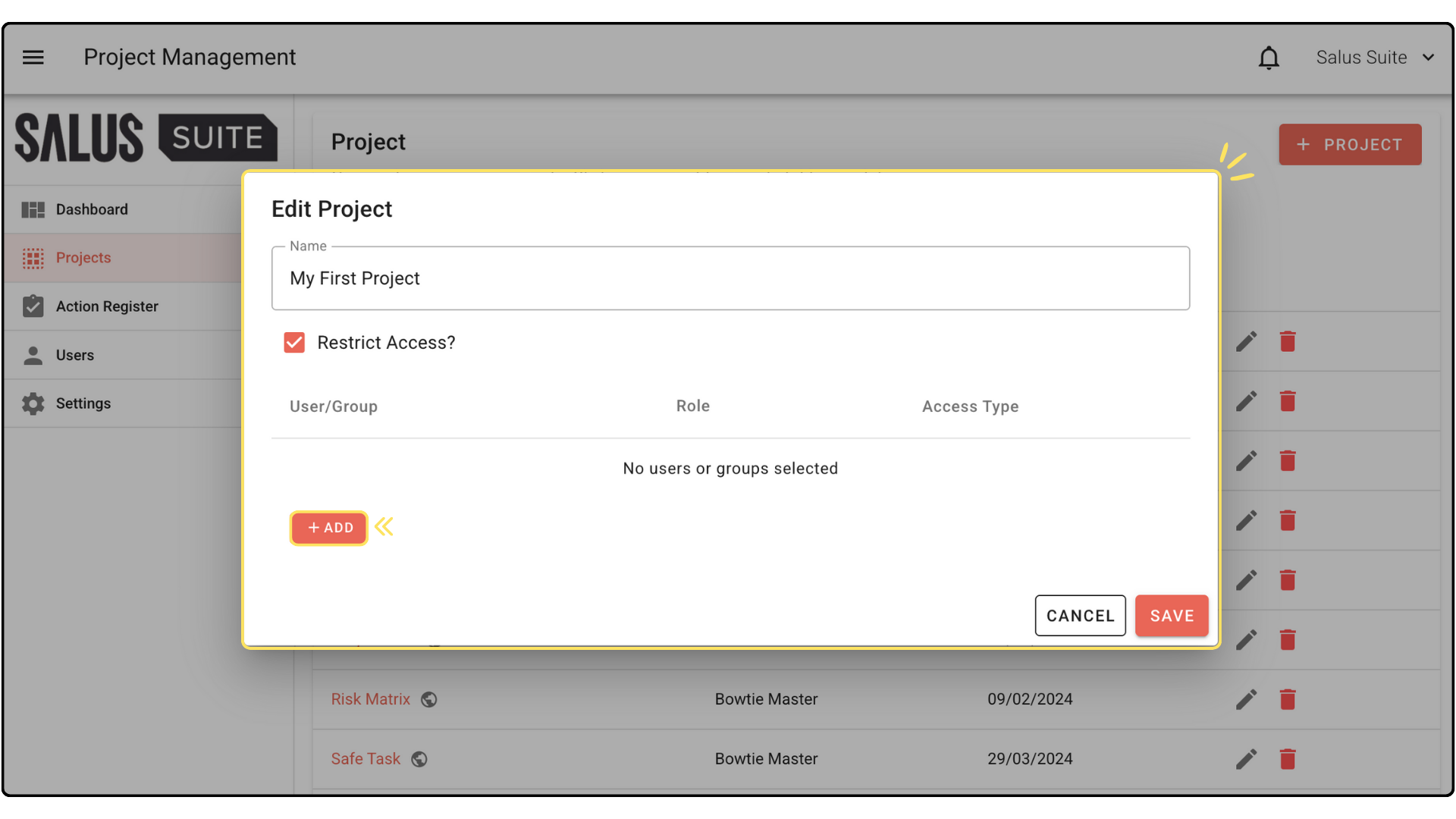Click the pencil edit icon for Risk Matrix
Image resolution: width=1456 pixels, height=819 pixels.
pos(1246,699)
